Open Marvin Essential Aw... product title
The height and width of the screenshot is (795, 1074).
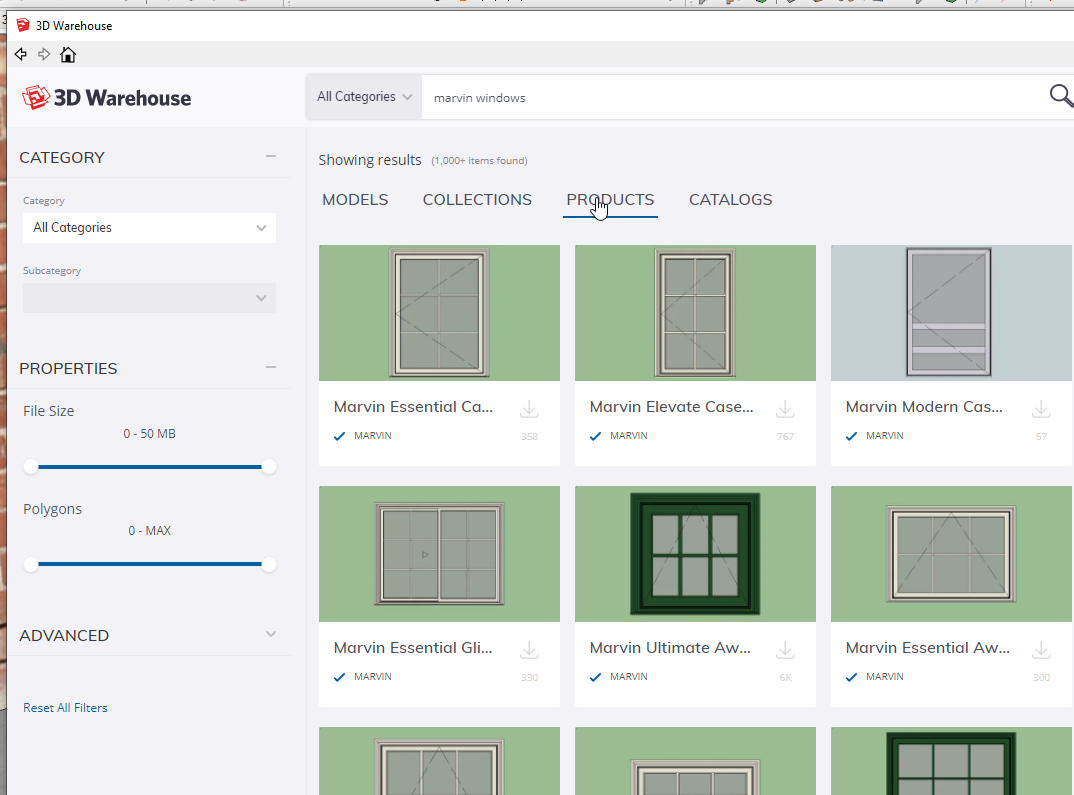click(x=927, y=648)
